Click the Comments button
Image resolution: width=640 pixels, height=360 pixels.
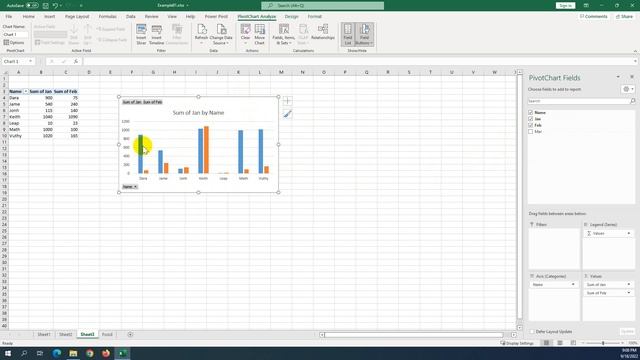click(593, 16)
